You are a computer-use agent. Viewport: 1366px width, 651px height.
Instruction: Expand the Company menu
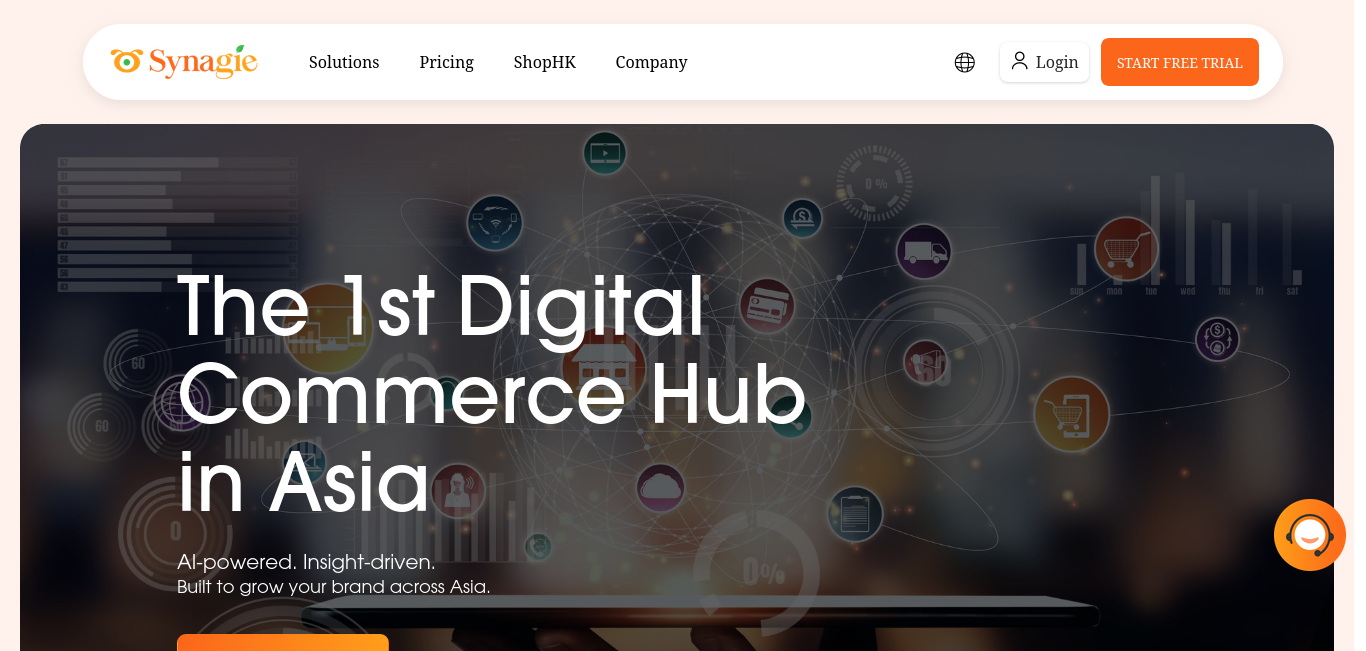coord(651,62)
